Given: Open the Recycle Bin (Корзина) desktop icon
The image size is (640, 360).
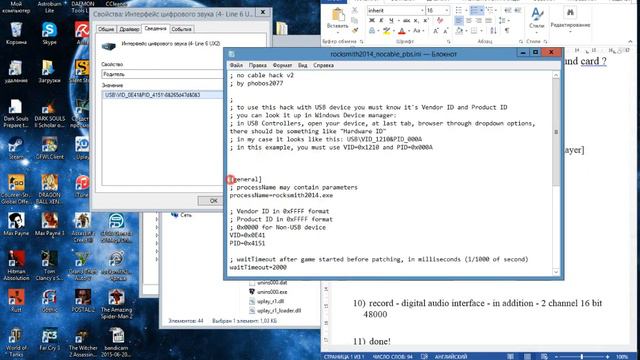Looking at the screenshot, I should pyautogui.click(x=16, y=33).
